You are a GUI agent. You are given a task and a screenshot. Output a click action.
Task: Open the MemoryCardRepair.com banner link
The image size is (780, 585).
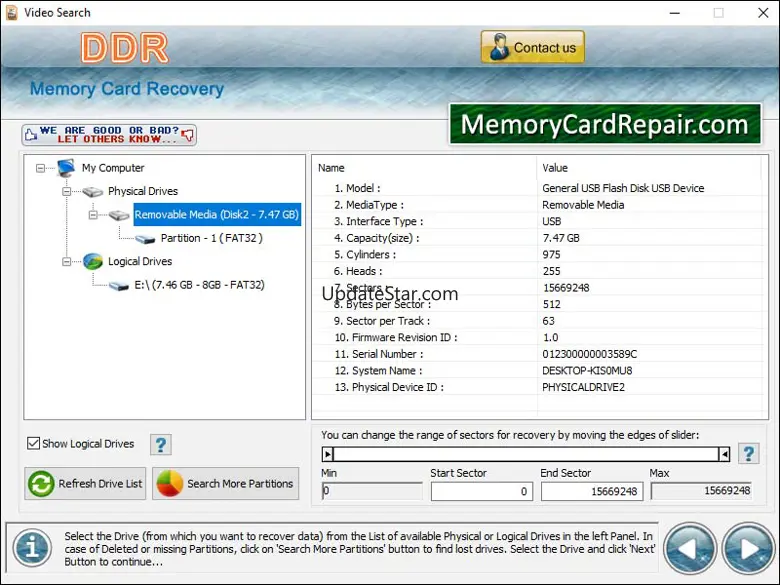[x=605, y=124]
